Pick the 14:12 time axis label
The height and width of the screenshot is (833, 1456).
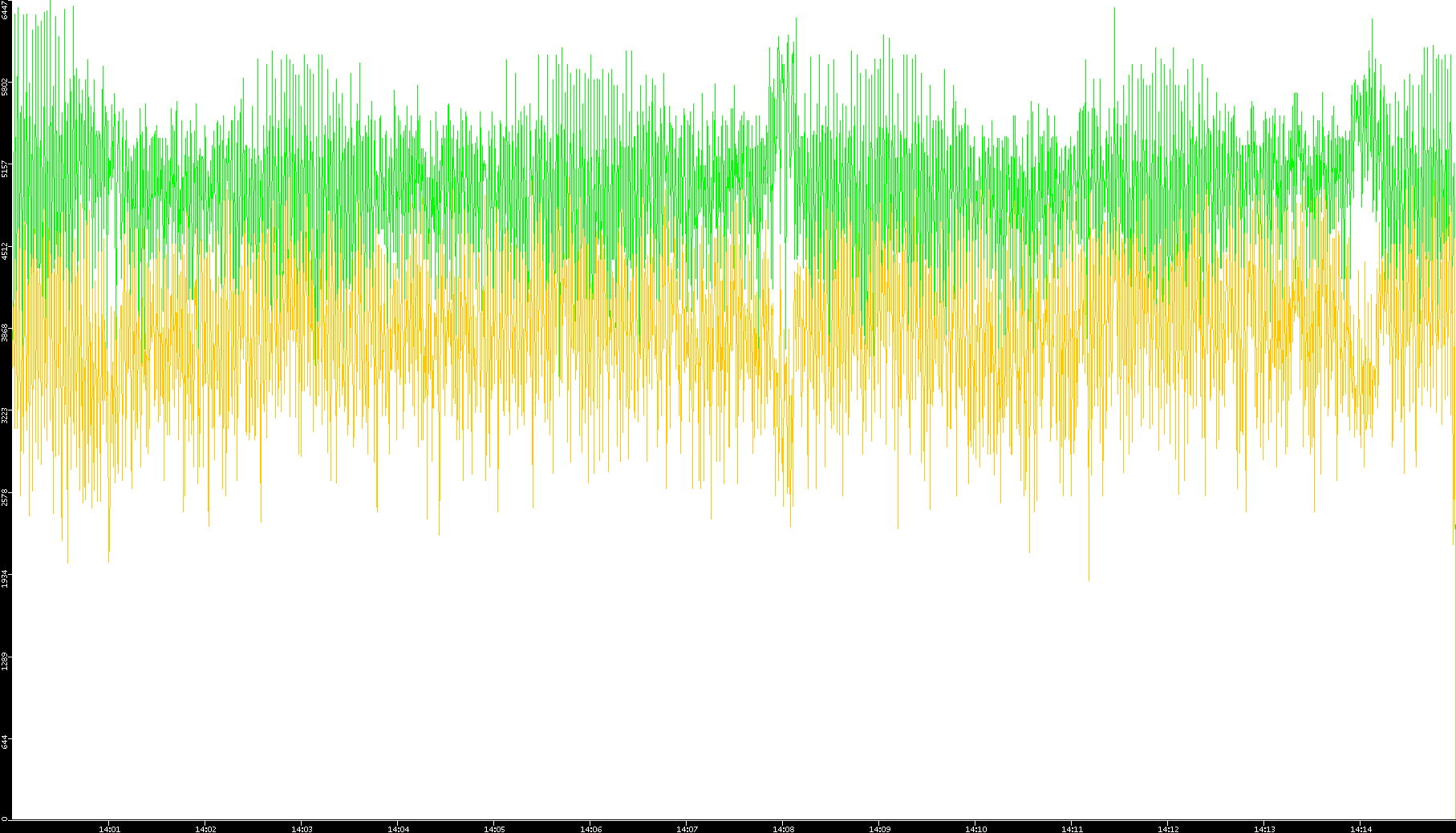[1168, 828]
